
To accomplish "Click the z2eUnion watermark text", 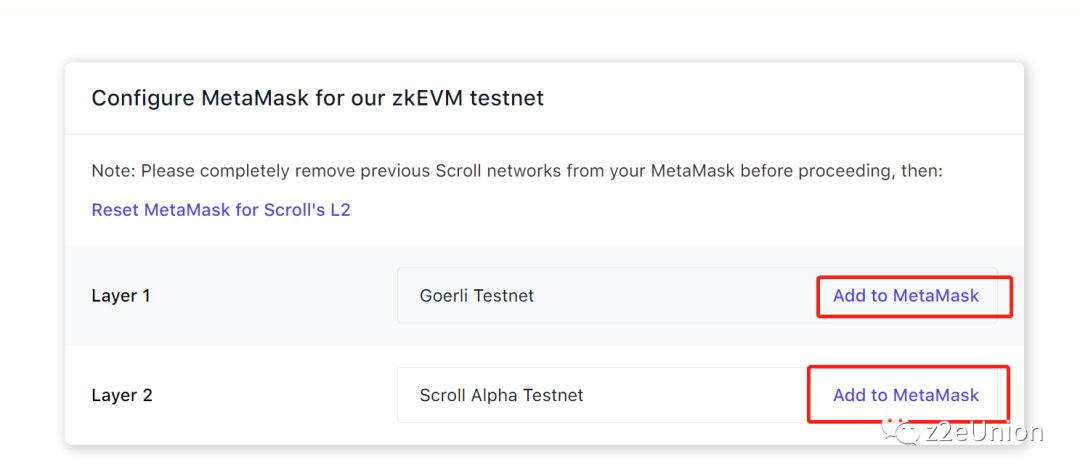I will [986, 432].
